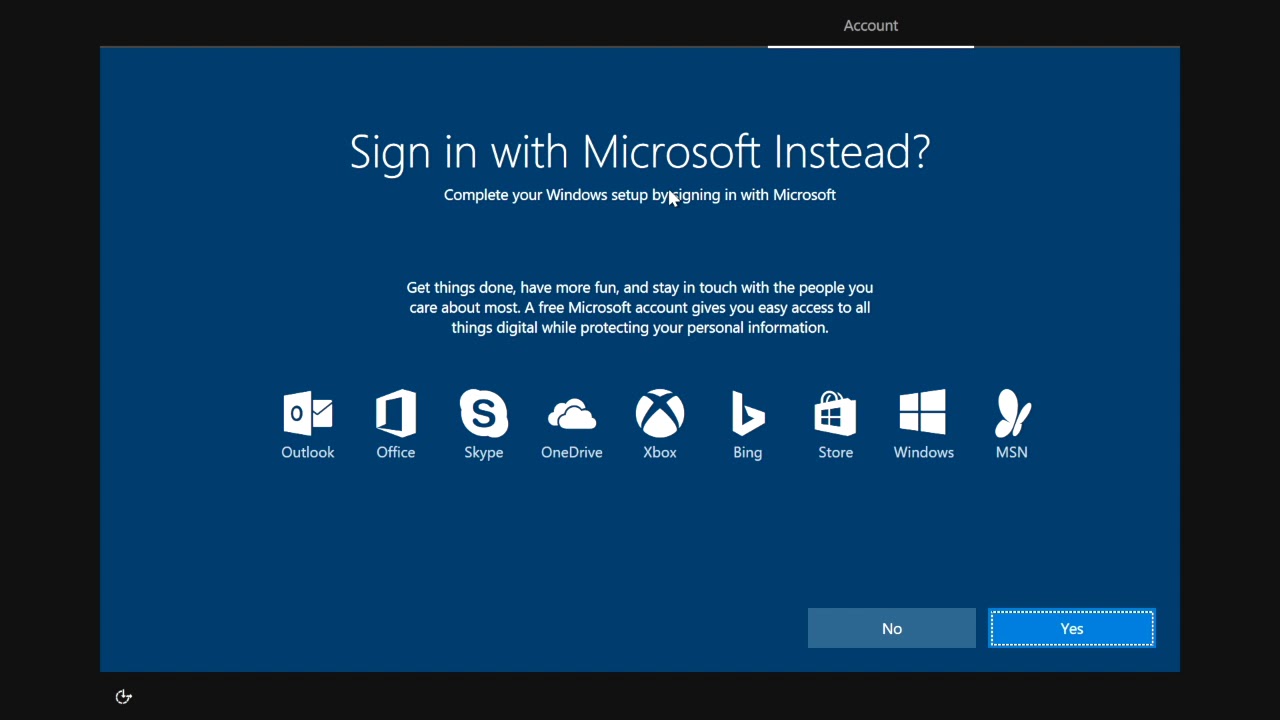Image resolution: width=1280 pixels, height=720 pixels.
Task: Click the OneDrive cloud icon
Action: pyautogui.click(x=572, y=414)
